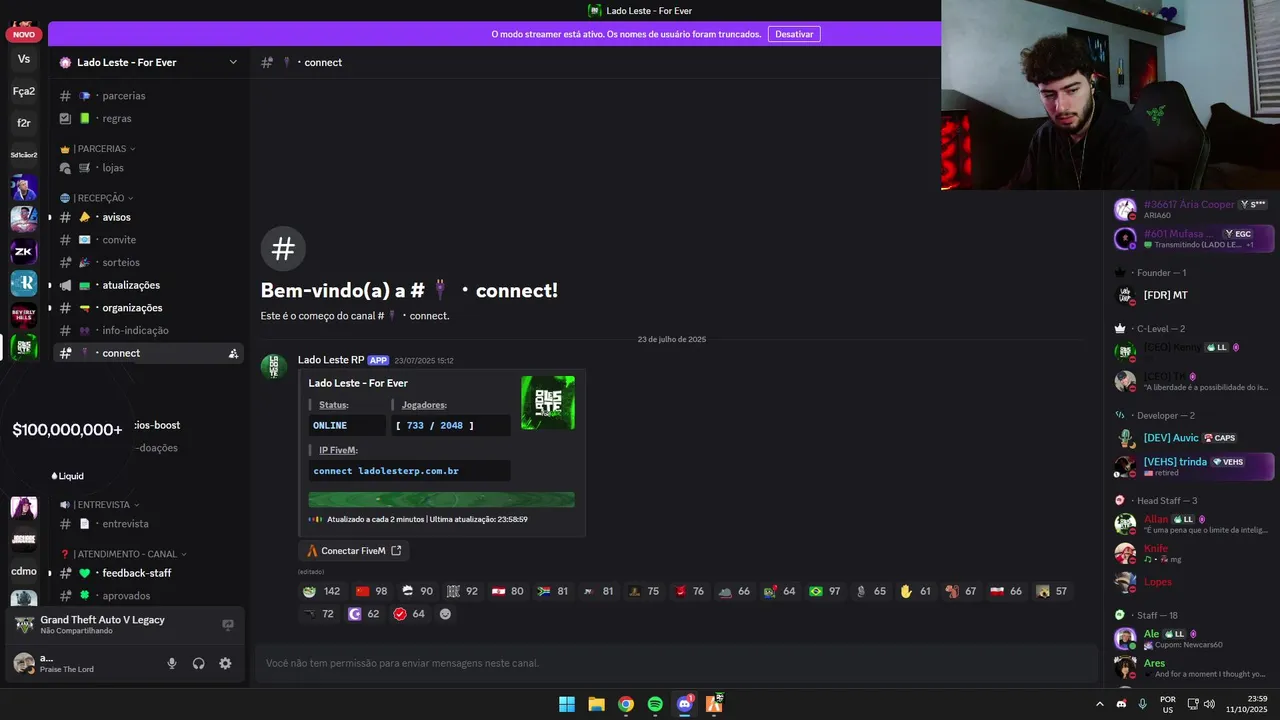Click the add reaction smiley icon
This screenshot has height=720, width=1280.
[x=445, y=614]
